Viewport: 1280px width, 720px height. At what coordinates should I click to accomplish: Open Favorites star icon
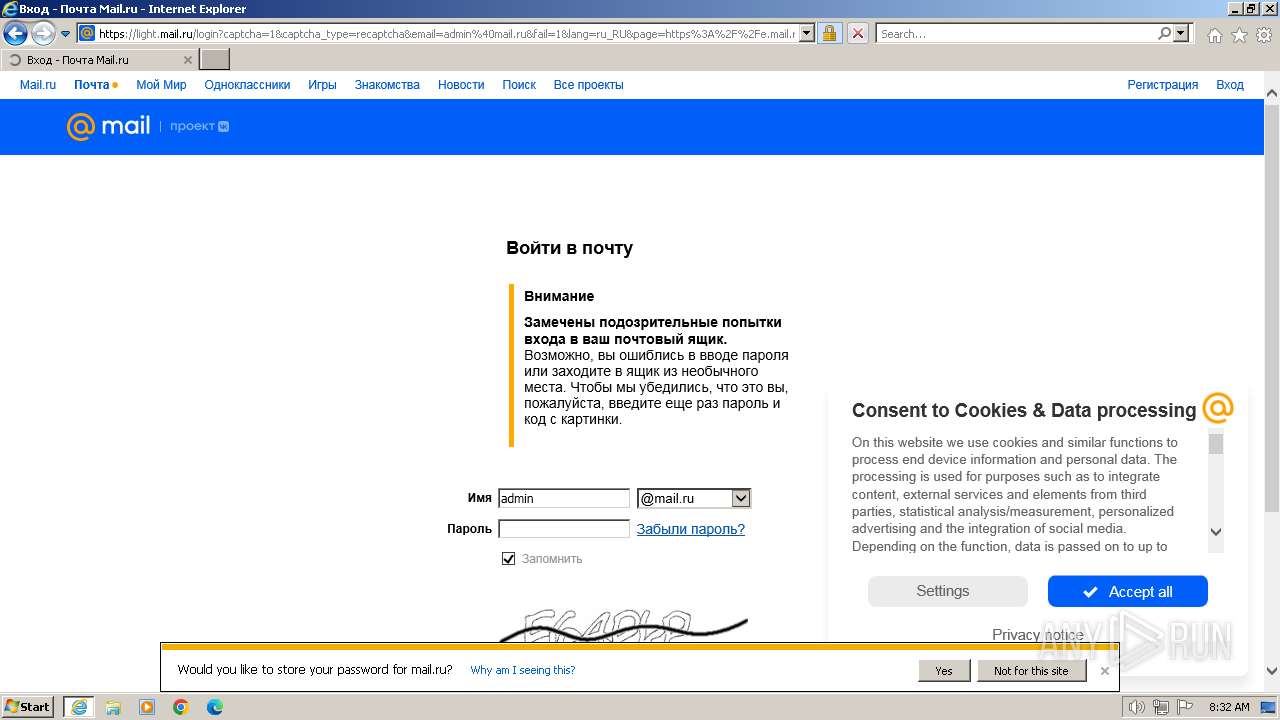pyautogui.click(x=1239, y=35)
